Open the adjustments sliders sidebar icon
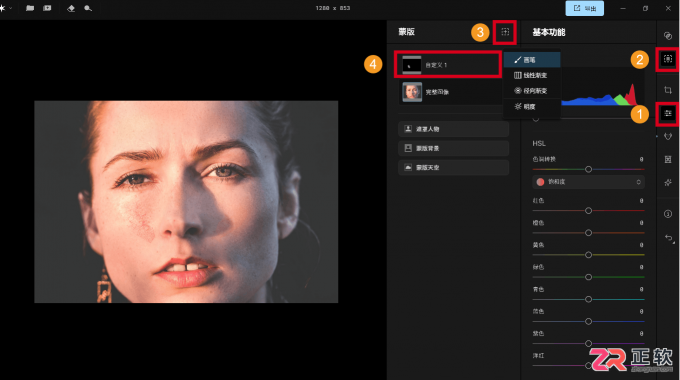Screen dimensions: 680x380 [668, 114]
